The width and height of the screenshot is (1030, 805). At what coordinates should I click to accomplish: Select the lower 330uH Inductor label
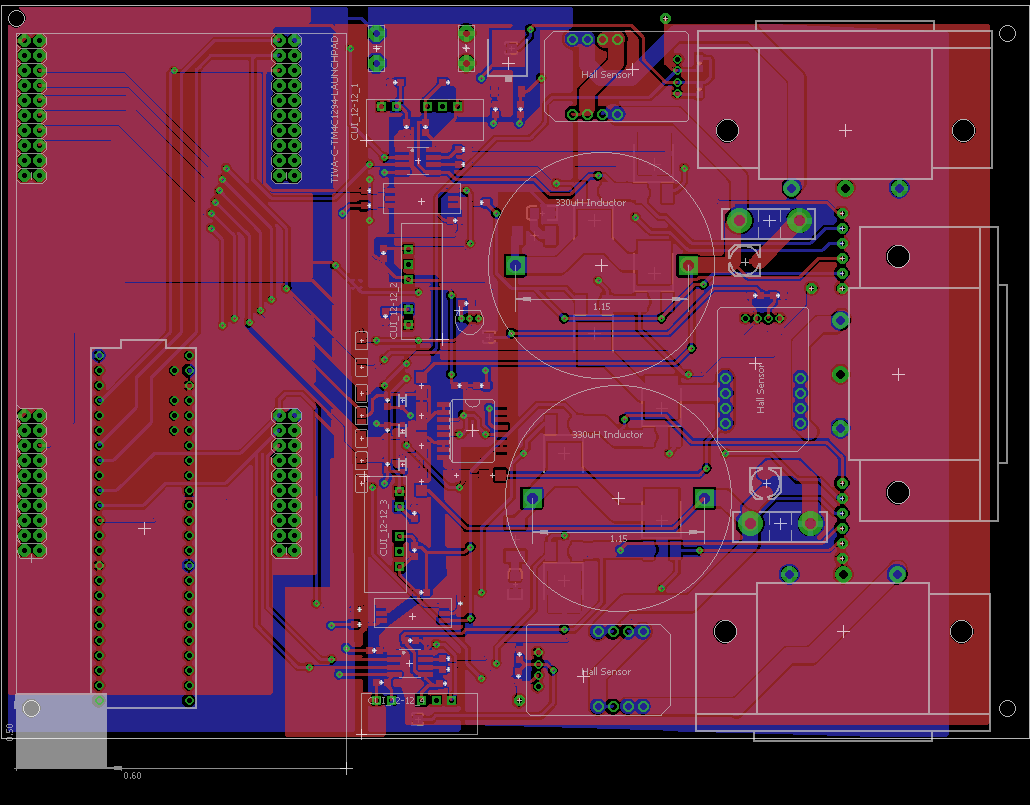[x=608, y=435]
